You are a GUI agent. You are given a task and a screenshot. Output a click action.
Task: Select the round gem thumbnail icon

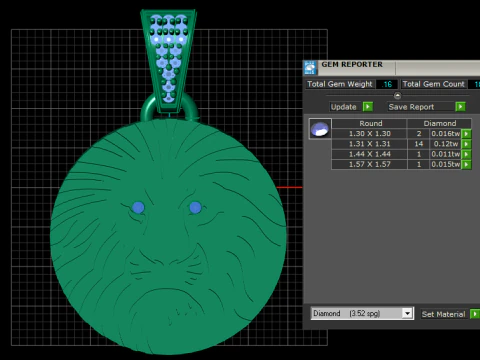(x=320, y=129)
